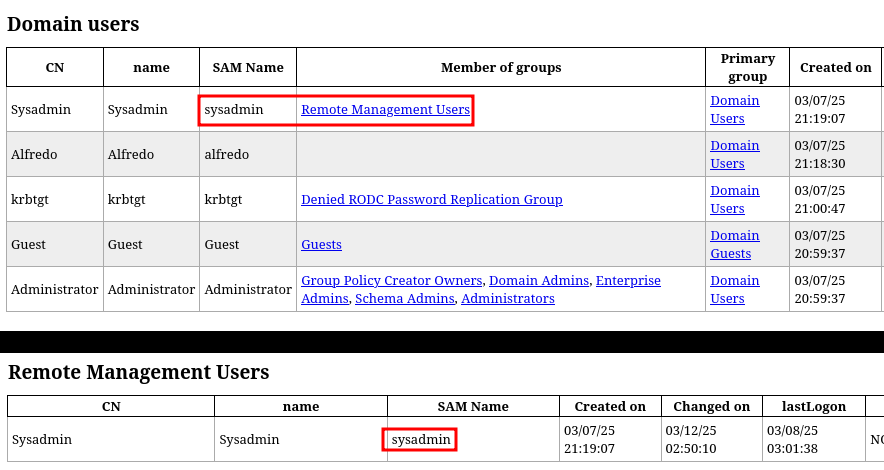Click Domain Users link in Sysadmin row
This screenshot has height=470, width=884.
(x=734, y=109)
